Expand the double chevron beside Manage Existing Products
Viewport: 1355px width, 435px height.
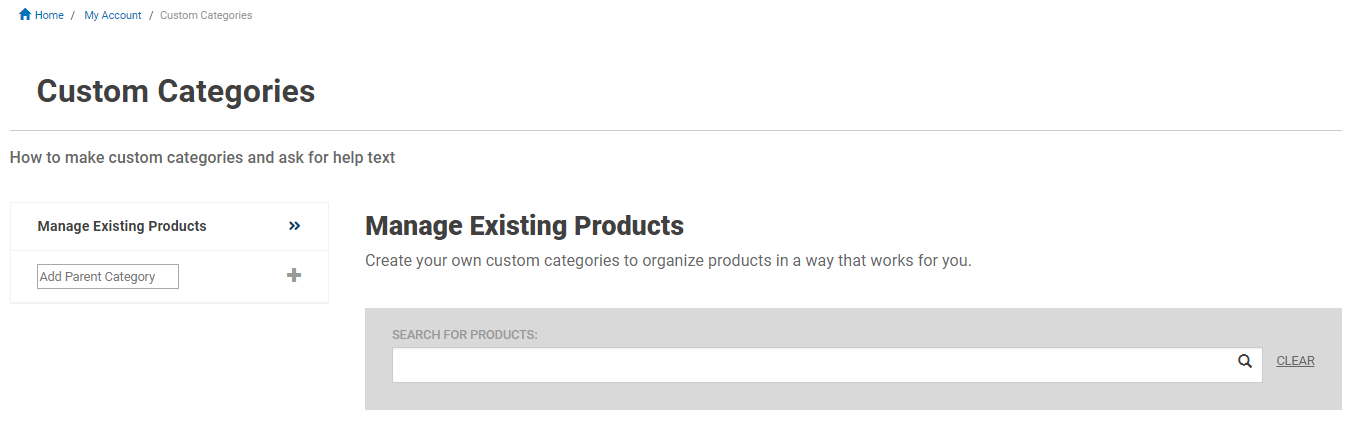coord(294,226)
